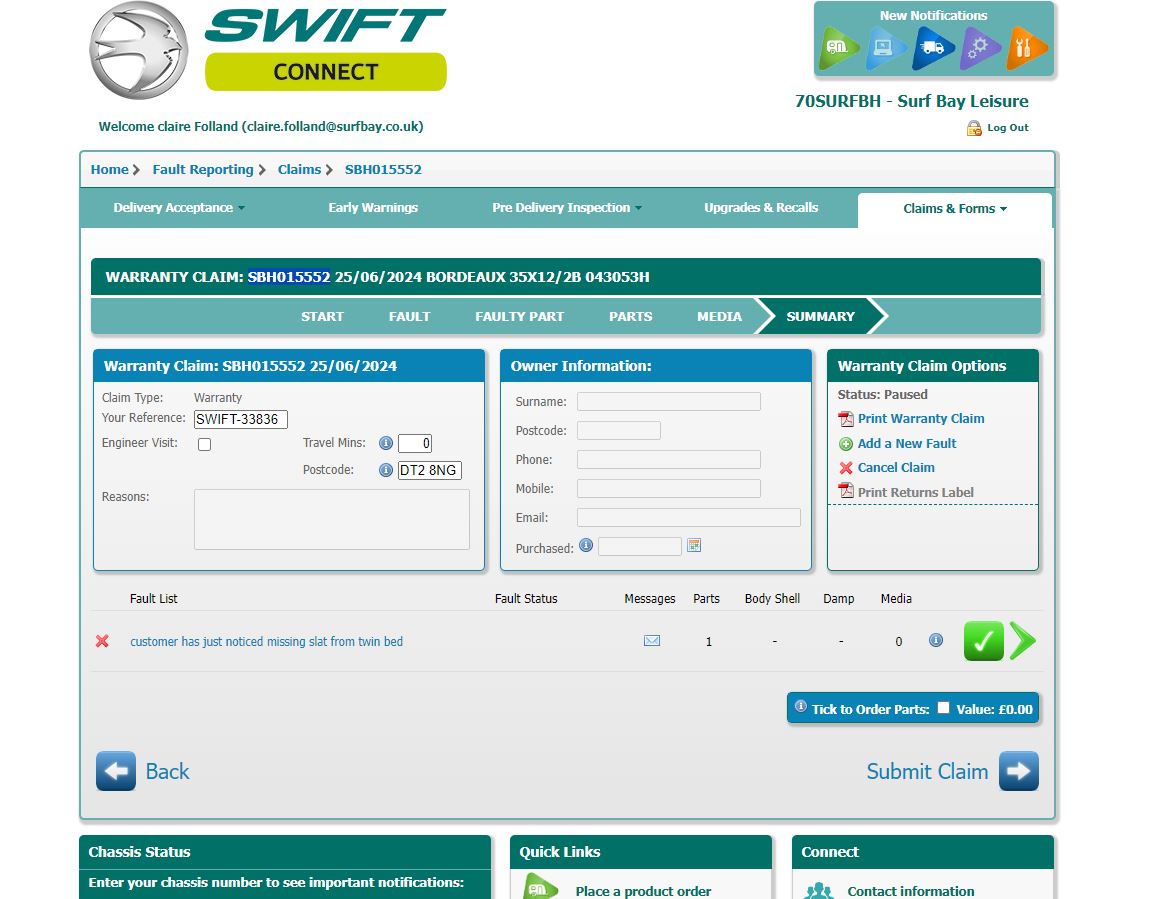Open messages envelope for the fault

pyautogui.click(x=652, y=641)
